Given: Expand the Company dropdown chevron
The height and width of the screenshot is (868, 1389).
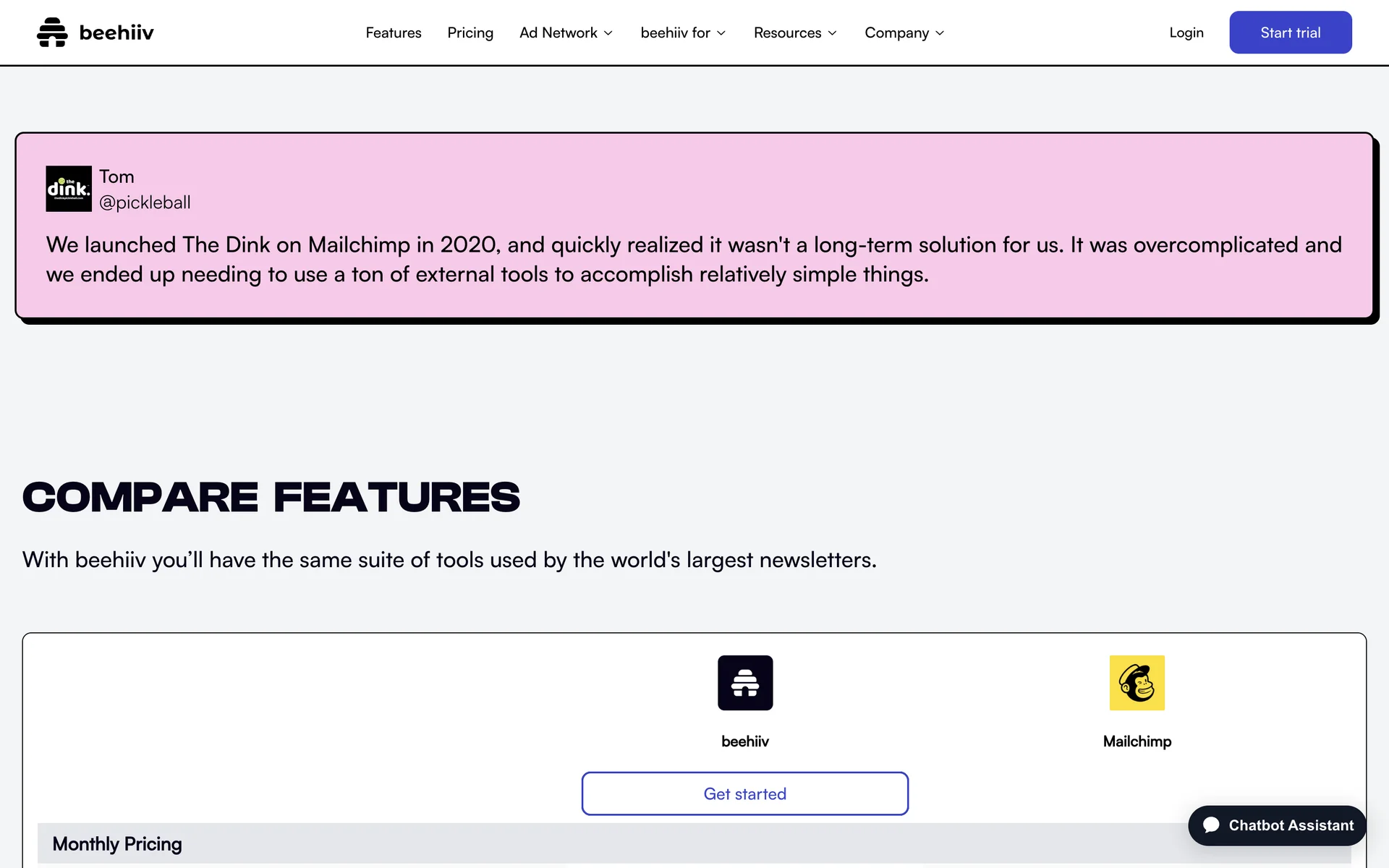Looking at the screenshot, I should (940, 33).
